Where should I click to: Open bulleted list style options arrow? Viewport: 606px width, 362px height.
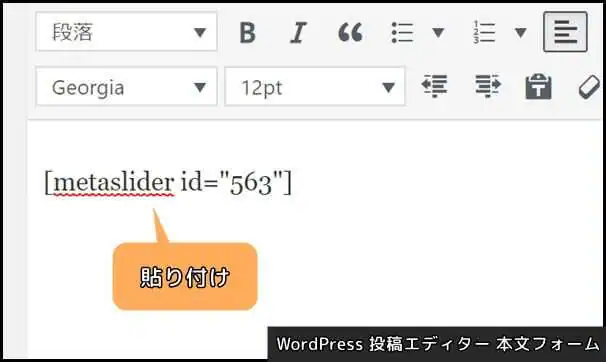click(x=438, y=32)
